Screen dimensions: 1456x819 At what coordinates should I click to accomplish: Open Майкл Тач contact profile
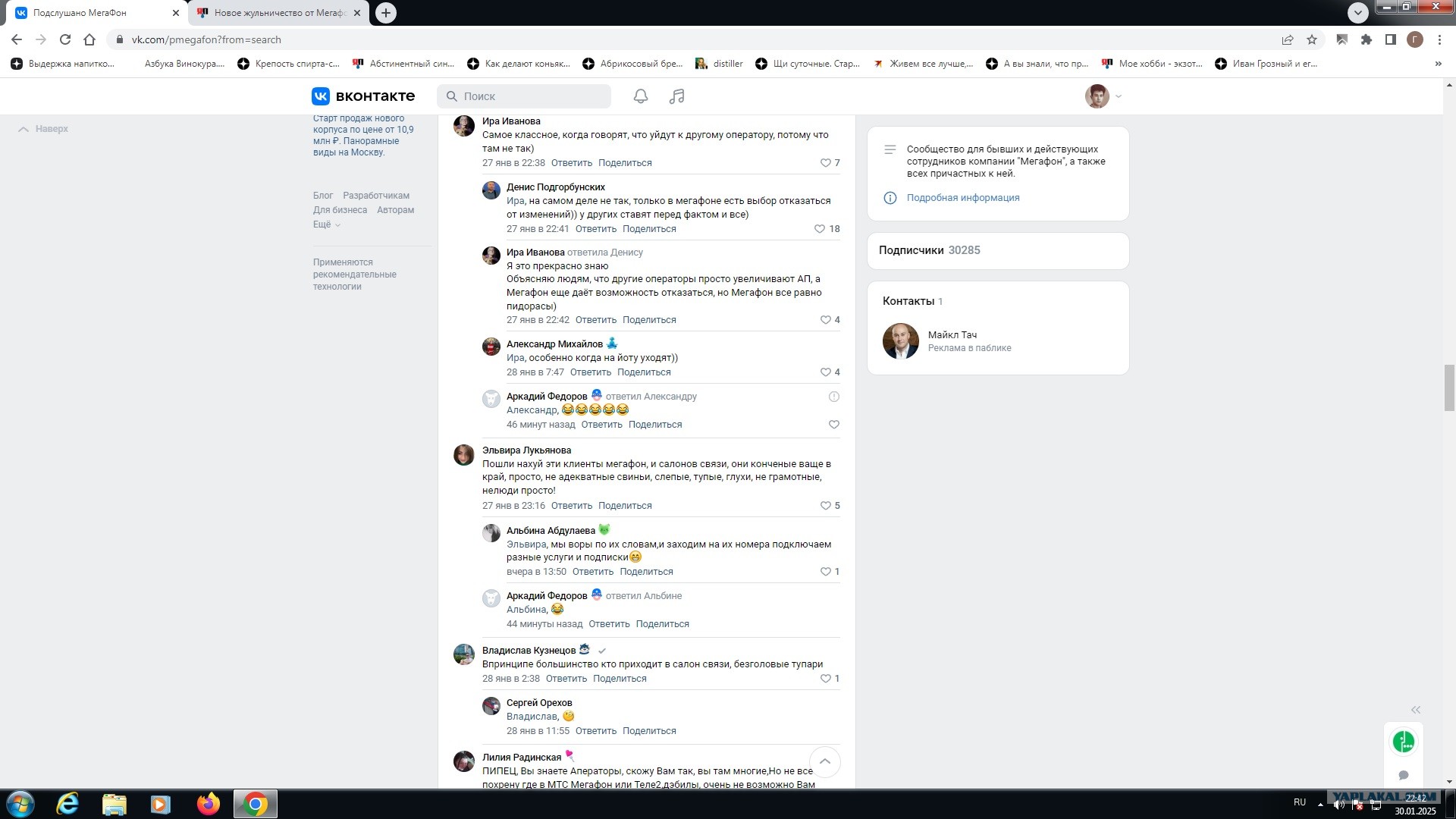(952, 335)
